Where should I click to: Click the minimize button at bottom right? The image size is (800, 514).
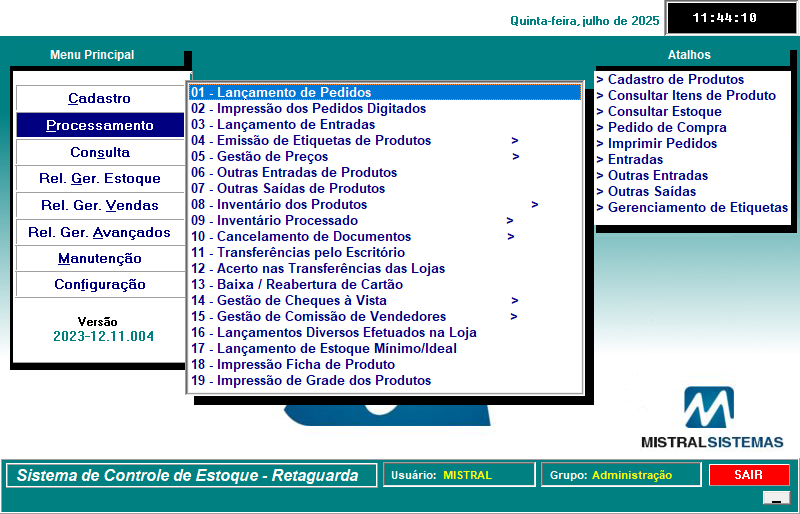click(775, 498)
